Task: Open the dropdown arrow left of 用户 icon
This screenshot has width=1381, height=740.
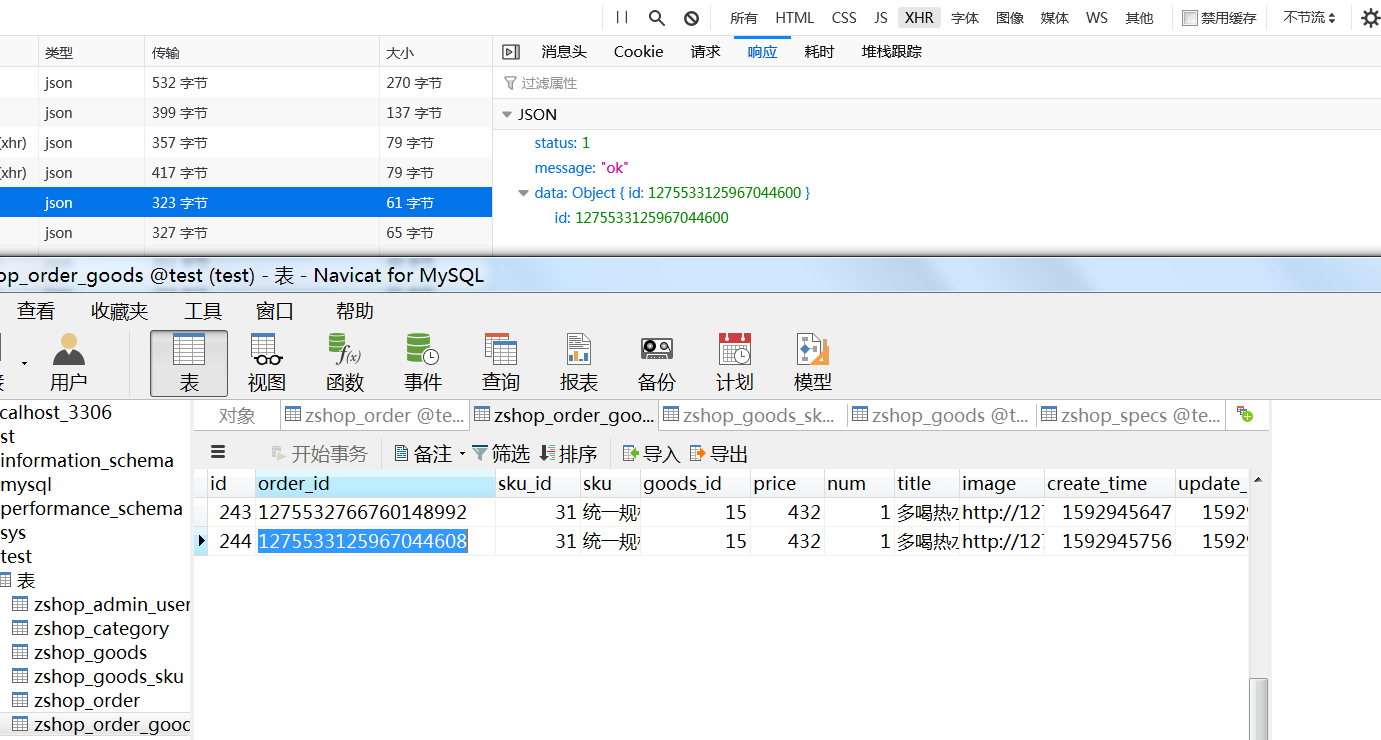Action: 24,362
